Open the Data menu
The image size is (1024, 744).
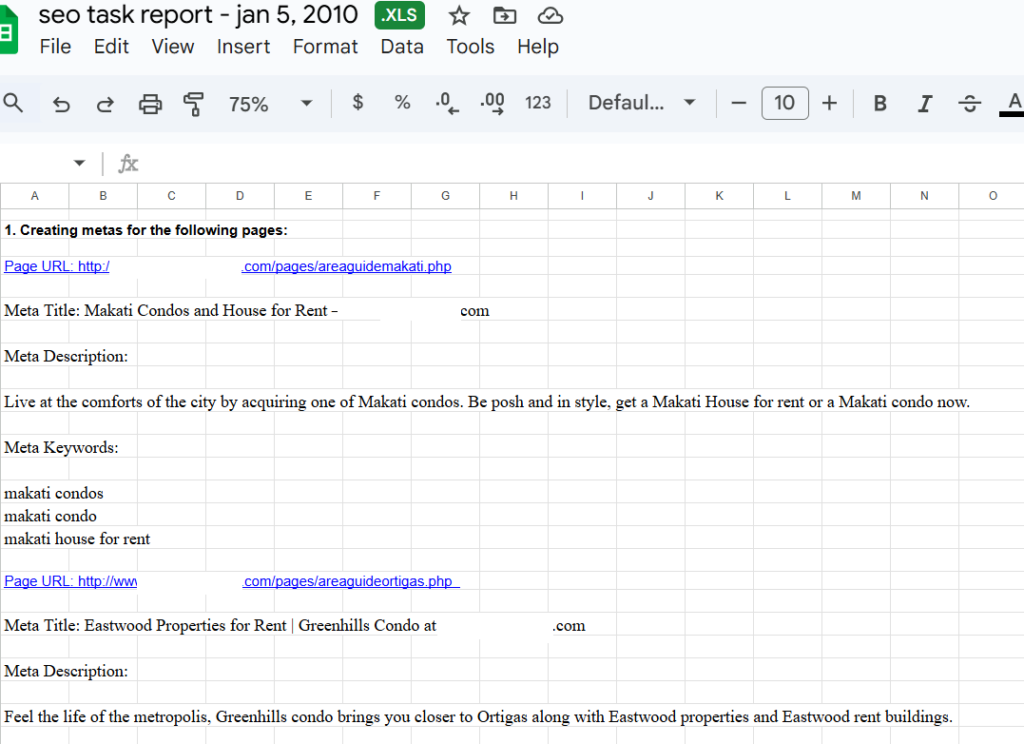402,47
